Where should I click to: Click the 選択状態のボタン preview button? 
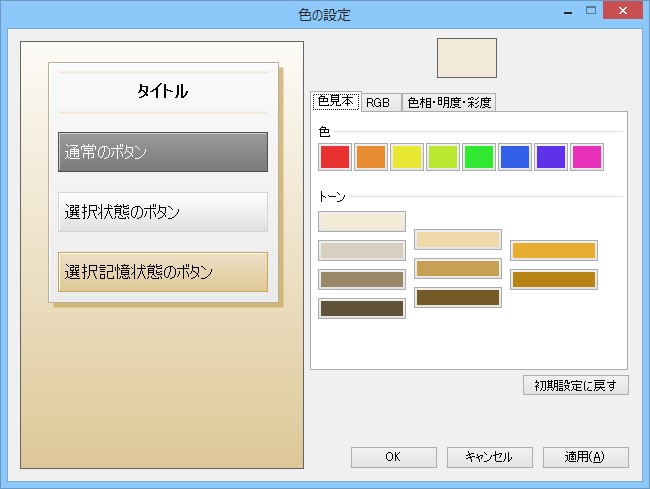pos(163,212)
